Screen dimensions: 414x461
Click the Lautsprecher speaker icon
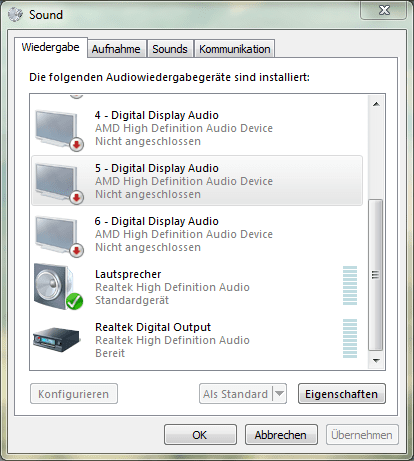point(58,287)
